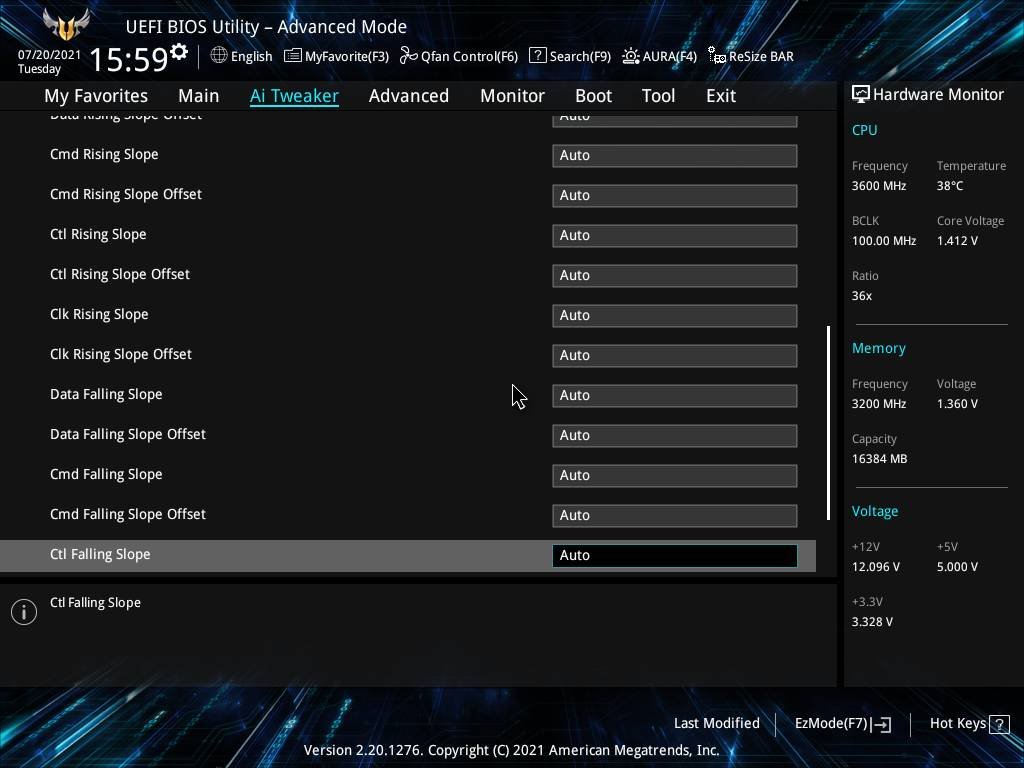The width and height of the screenshot is (1024, 768).
Task: Open MyFavorite(F3) list icon
Action: click(293, 56)
